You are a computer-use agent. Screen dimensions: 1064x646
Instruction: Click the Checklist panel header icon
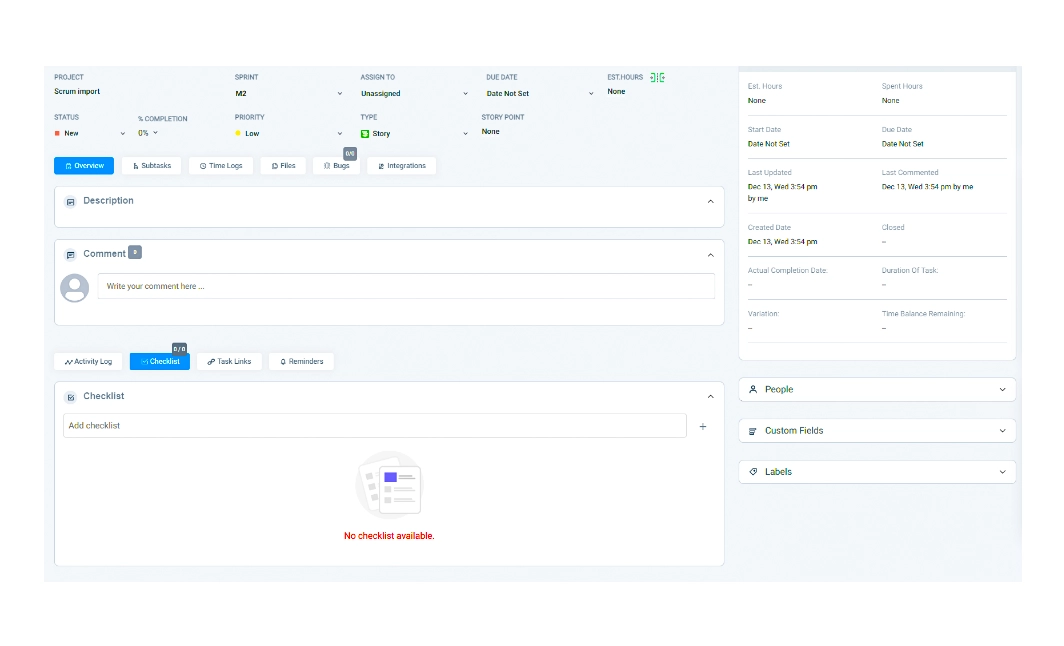(70, 397)
